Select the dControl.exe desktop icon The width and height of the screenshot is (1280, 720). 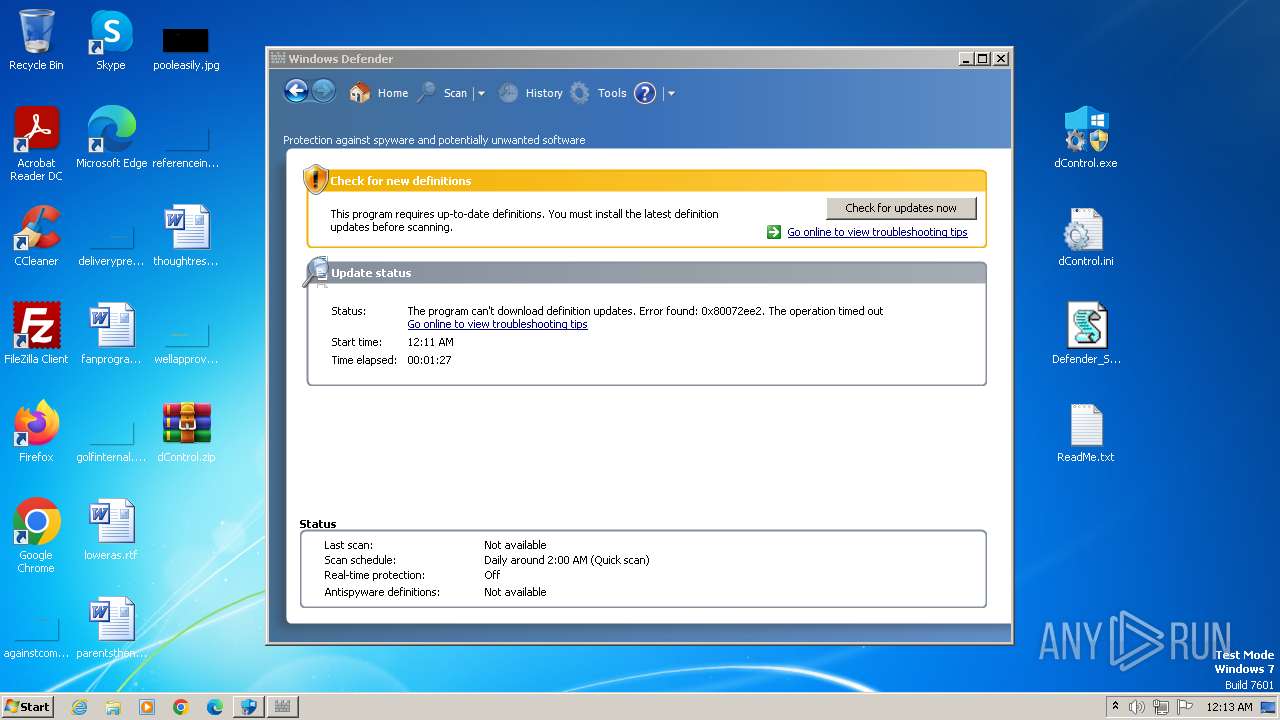[1086, 138]
